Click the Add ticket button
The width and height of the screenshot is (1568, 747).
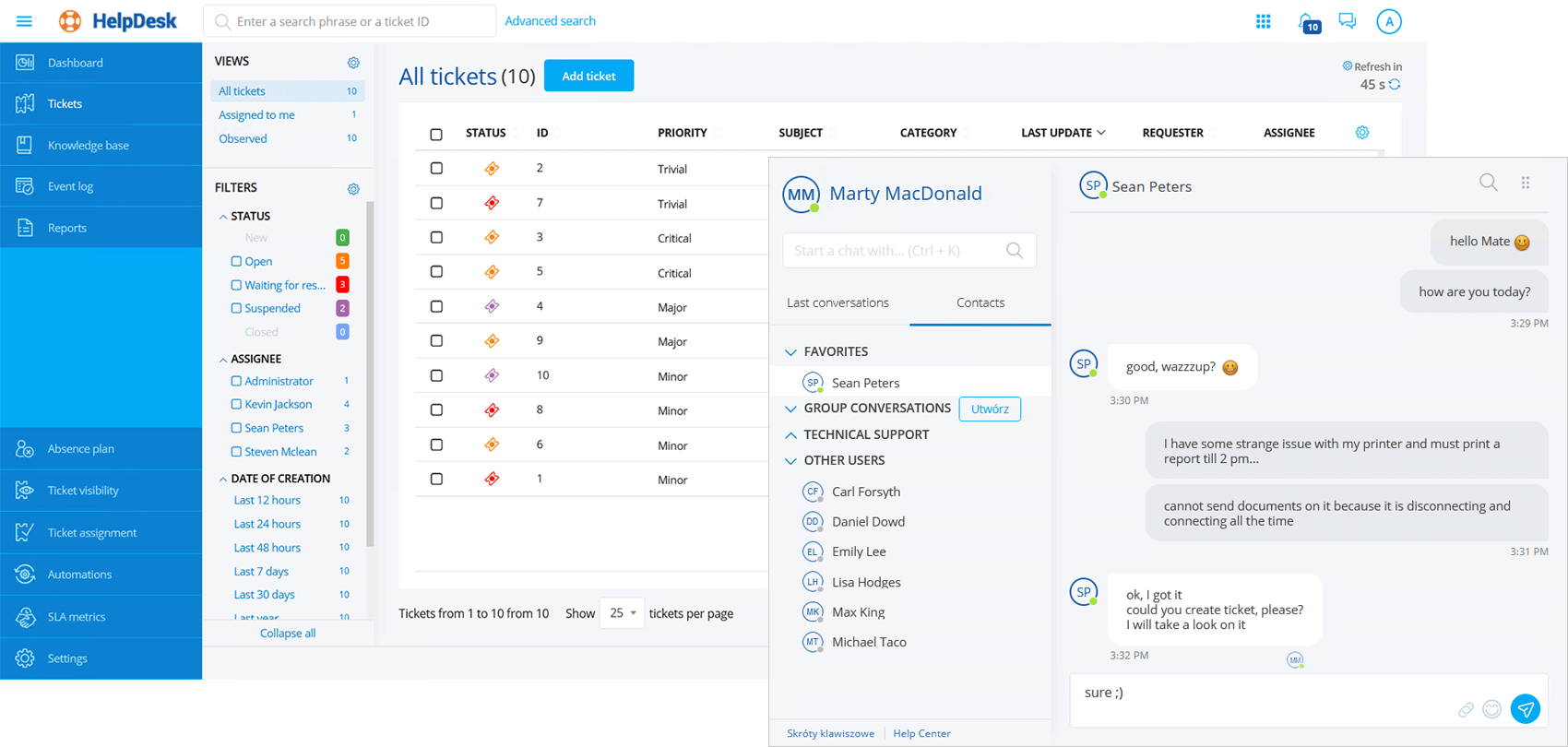pyautogui.click(x=588, y=76)
